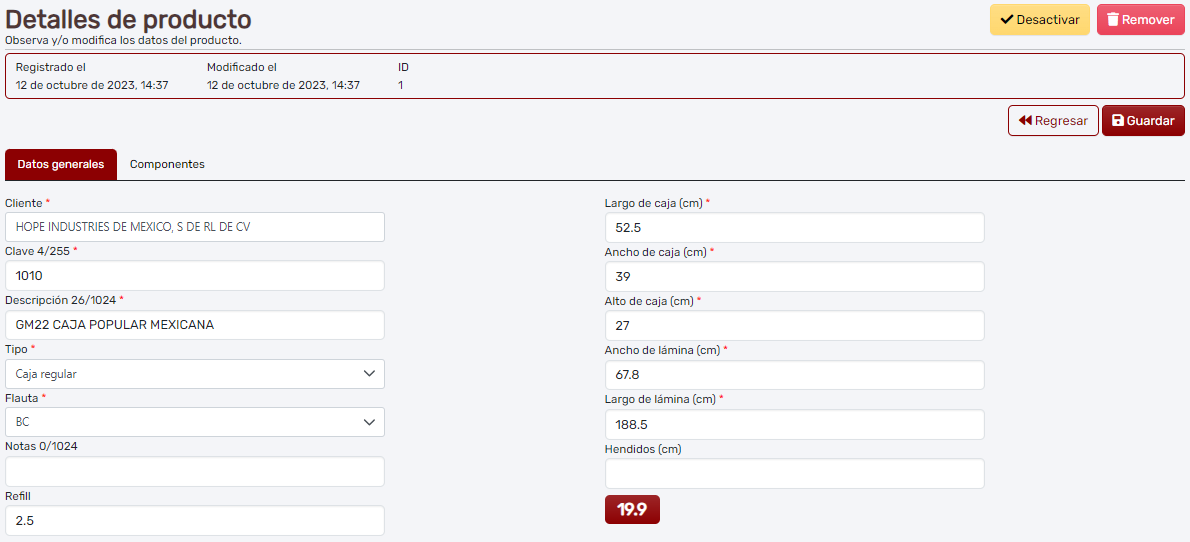Select the Datos generales tab
Image resolution: width=1190 pixels, height=542 pixels.
(x=61, y=164)
